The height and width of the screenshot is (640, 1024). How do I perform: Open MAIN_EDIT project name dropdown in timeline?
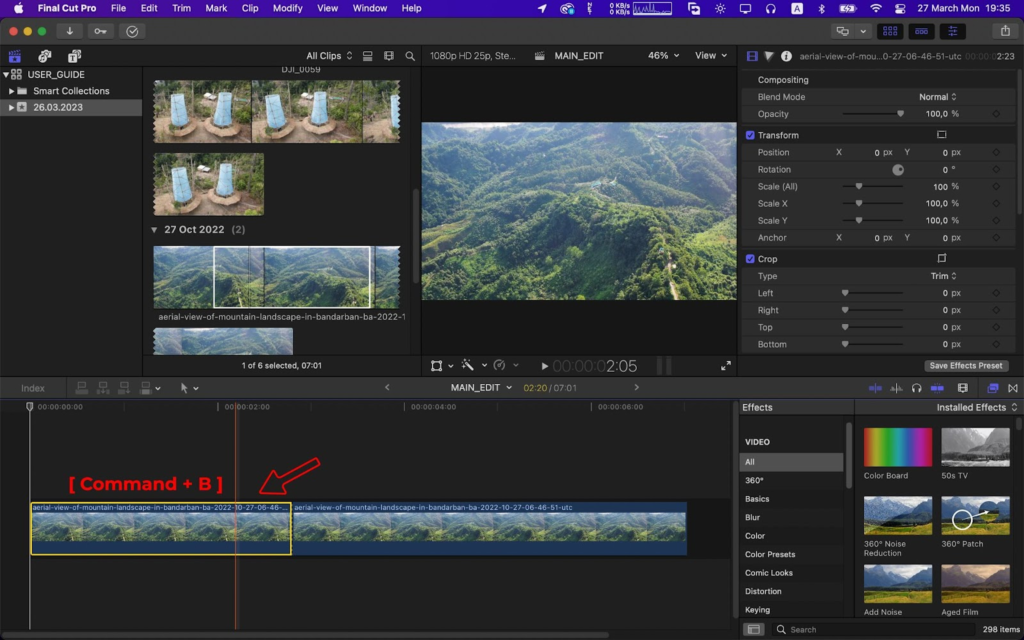point(481,387)
